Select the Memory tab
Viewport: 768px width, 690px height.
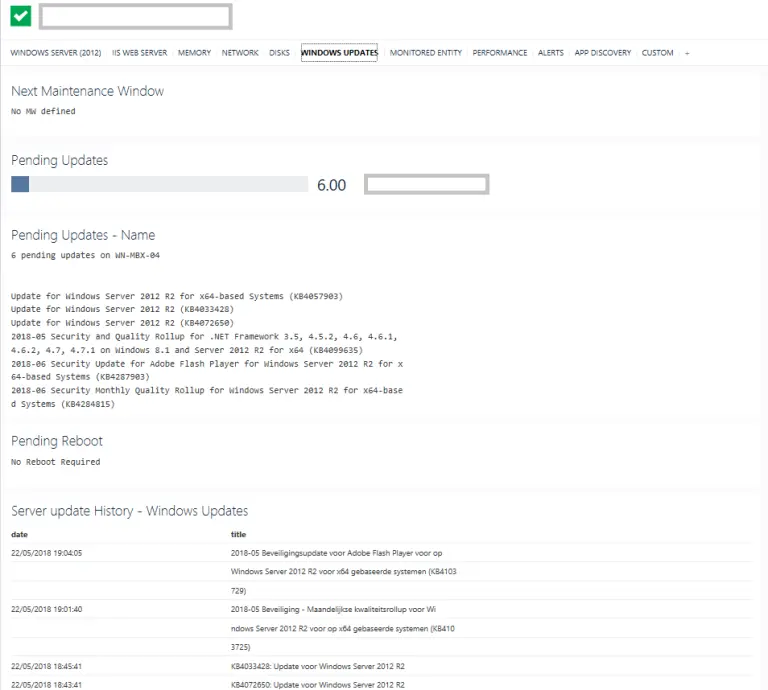tap(194, 53)
